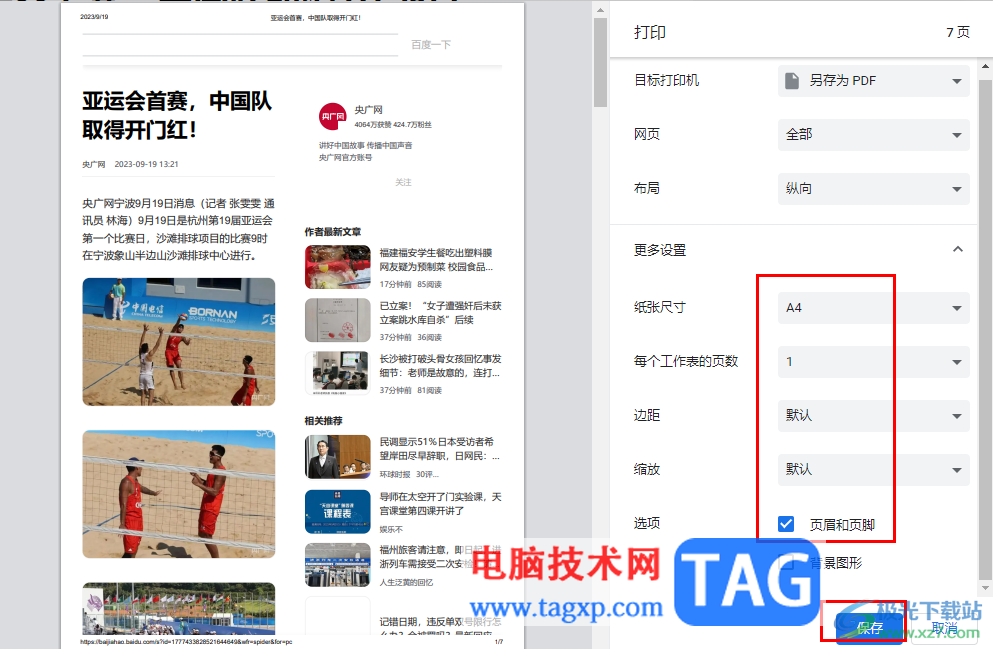
Task: Click the train station article thumbnail
Action: (x=338, y=565)
